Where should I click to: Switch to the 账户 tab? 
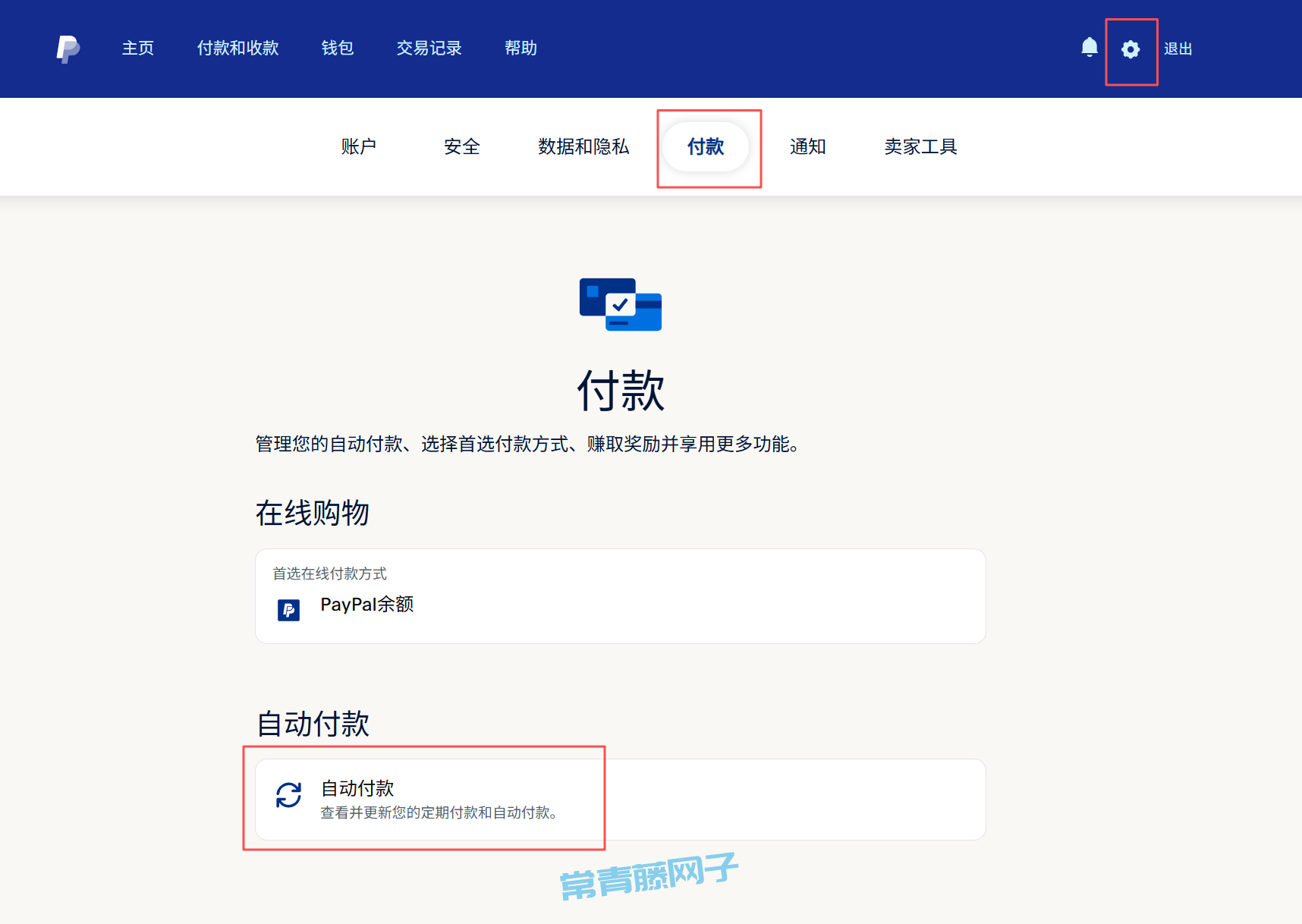359,146
